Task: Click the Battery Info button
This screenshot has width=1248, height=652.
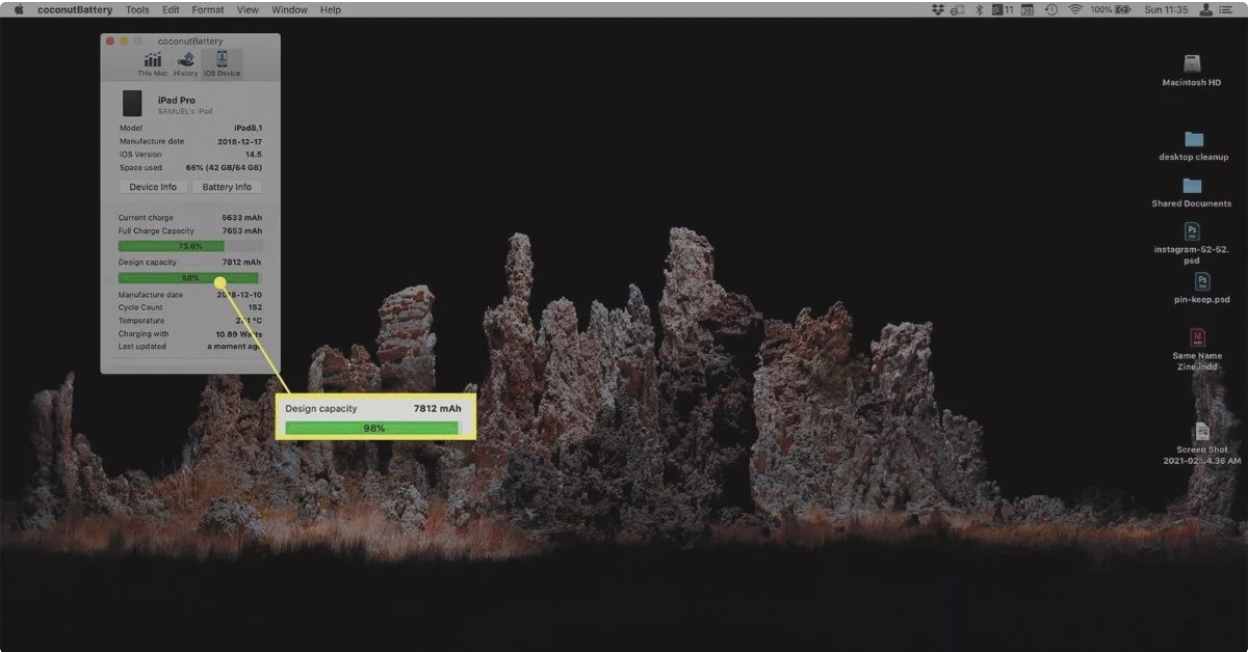Action: tap(227, 187)
